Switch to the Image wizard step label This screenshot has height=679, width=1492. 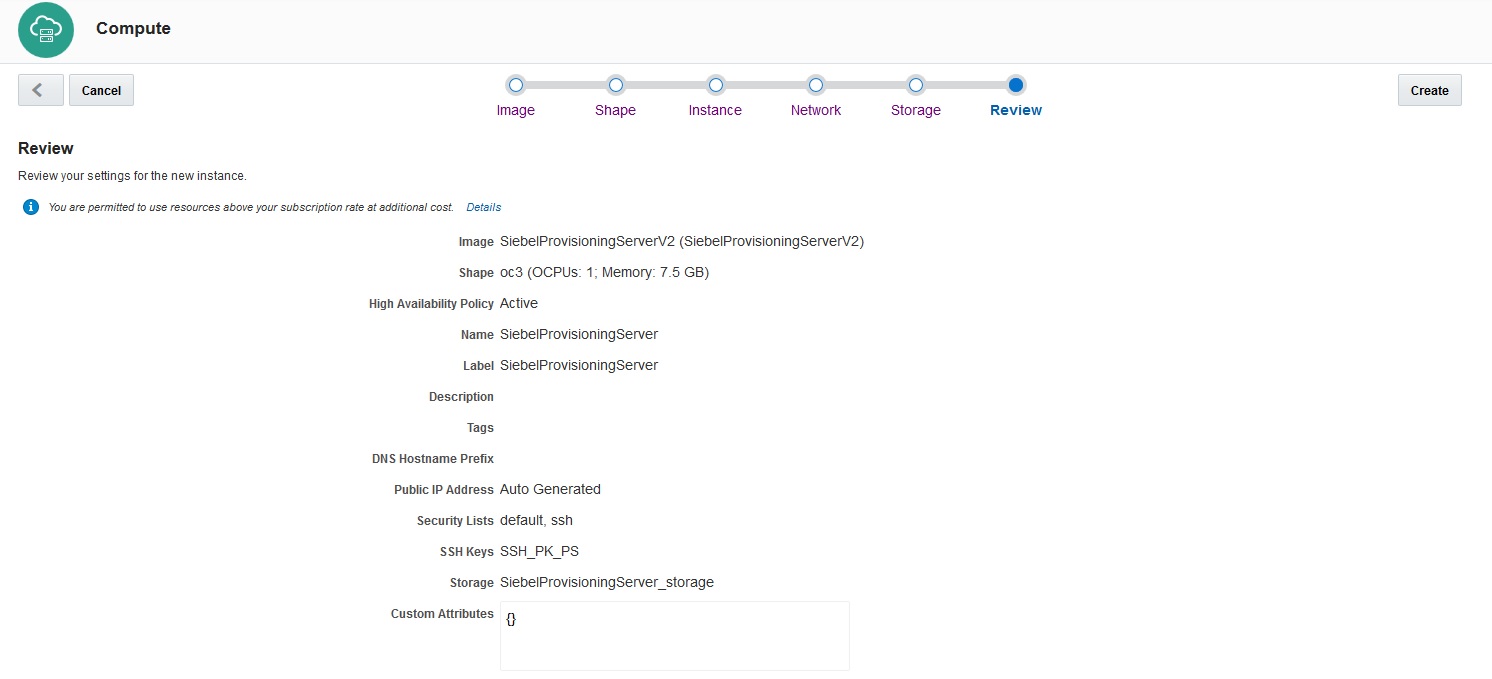coord(515,110)
